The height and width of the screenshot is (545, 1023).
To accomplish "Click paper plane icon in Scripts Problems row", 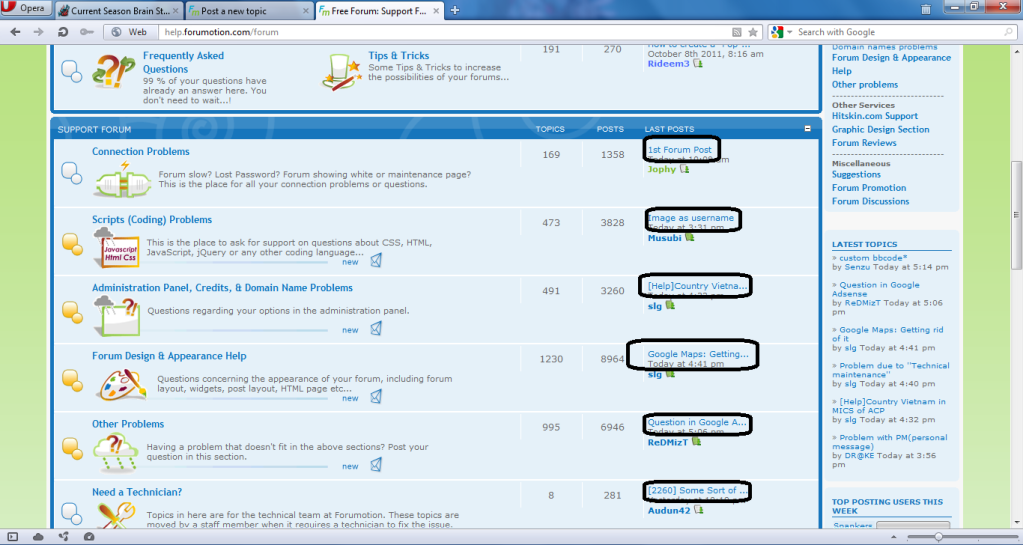I will tap(376, 260).
